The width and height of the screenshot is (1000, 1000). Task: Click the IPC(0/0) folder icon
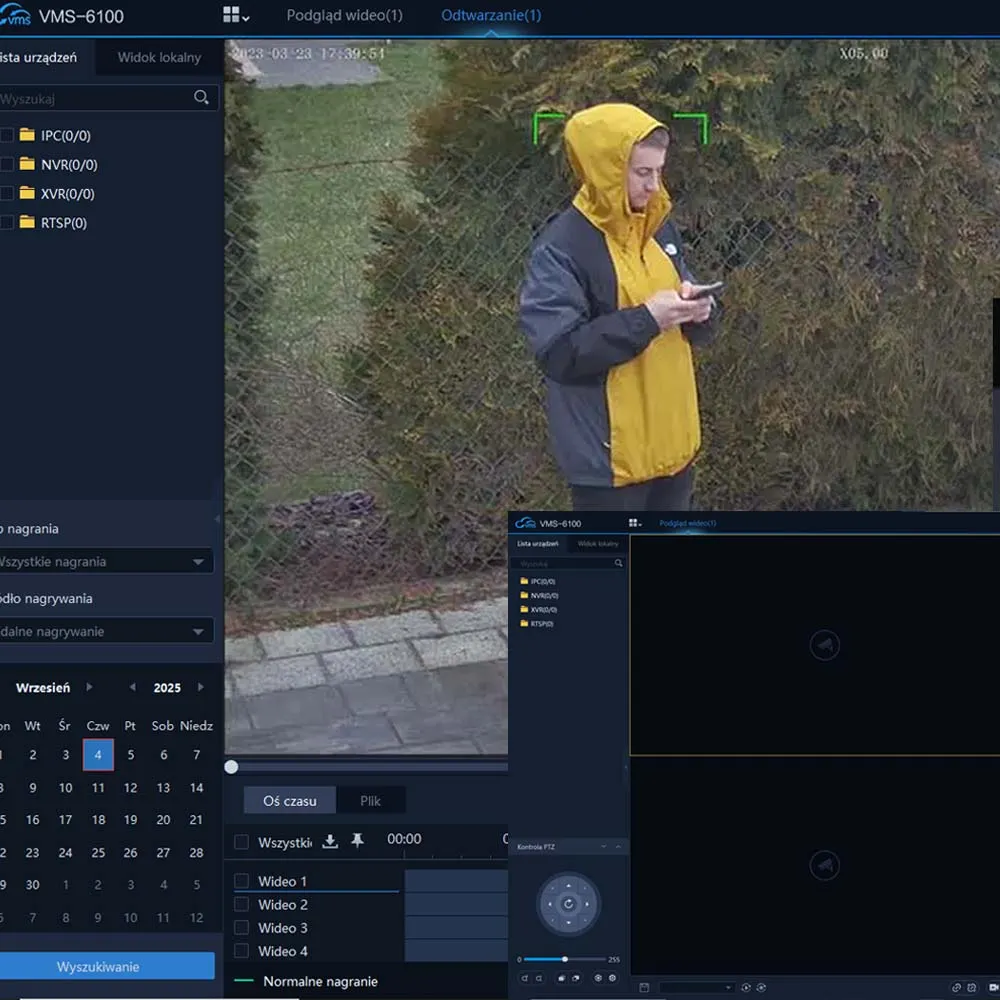[27, 136]
